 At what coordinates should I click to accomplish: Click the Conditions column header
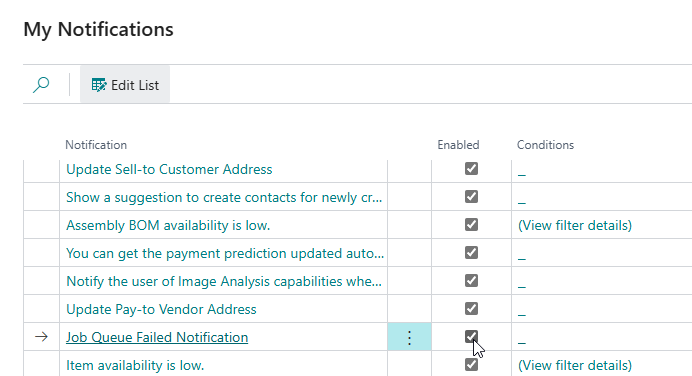tap(545, 145)
